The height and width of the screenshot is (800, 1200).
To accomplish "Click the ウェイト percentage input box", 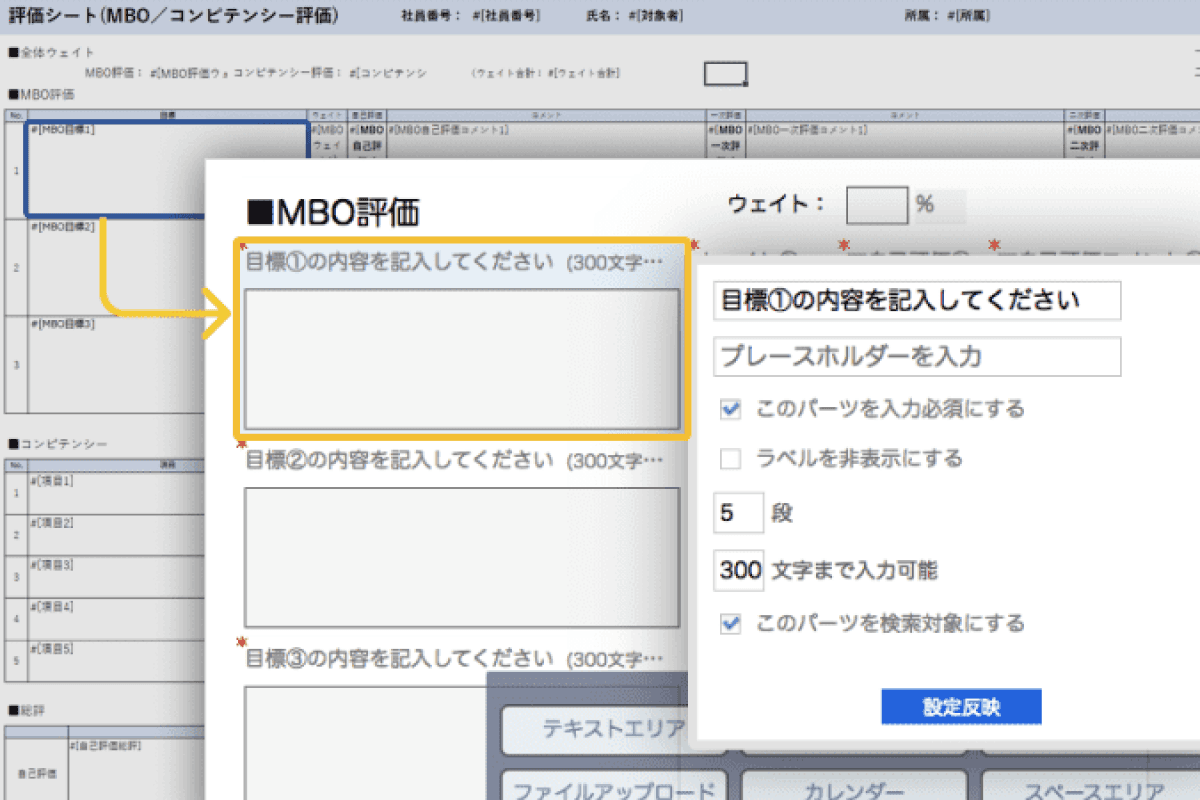I will (x=876, y=205).
